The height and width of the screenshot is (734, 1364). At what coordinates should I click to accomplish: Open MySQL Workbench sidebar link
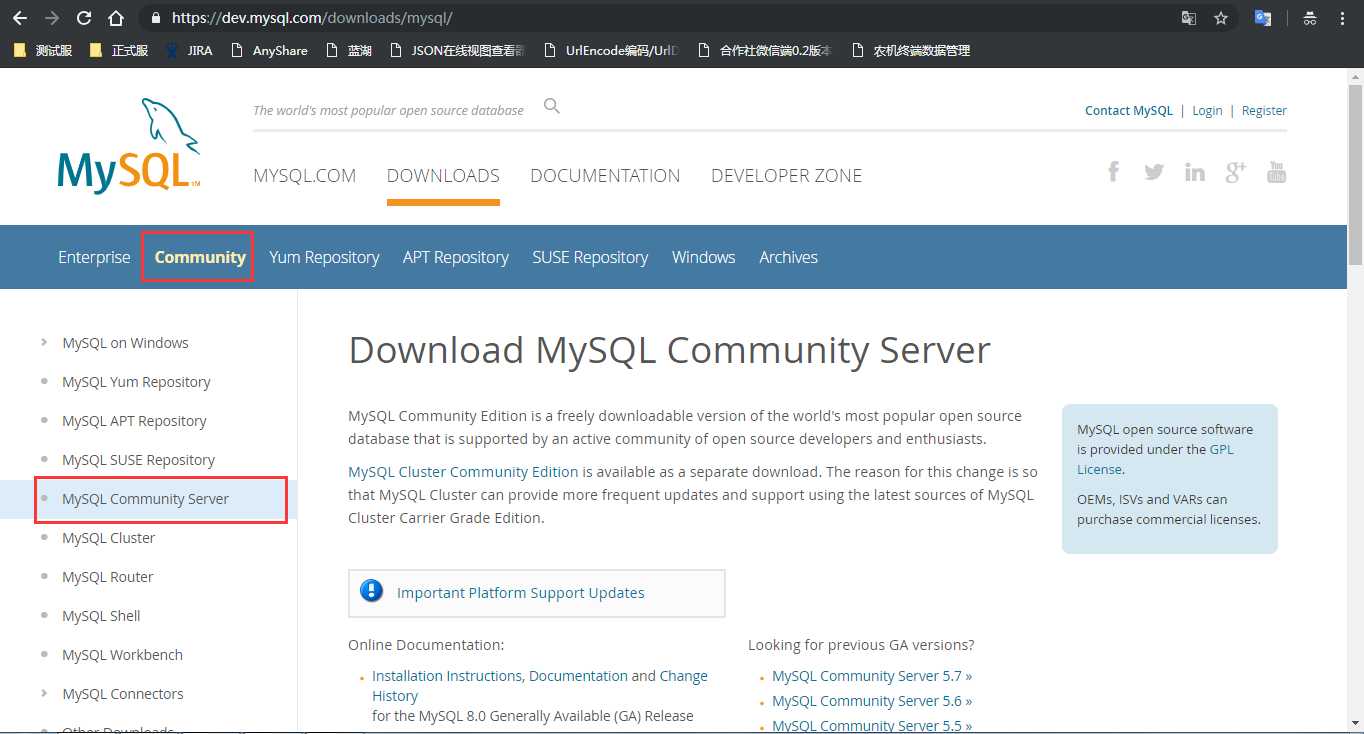(122, 654)
